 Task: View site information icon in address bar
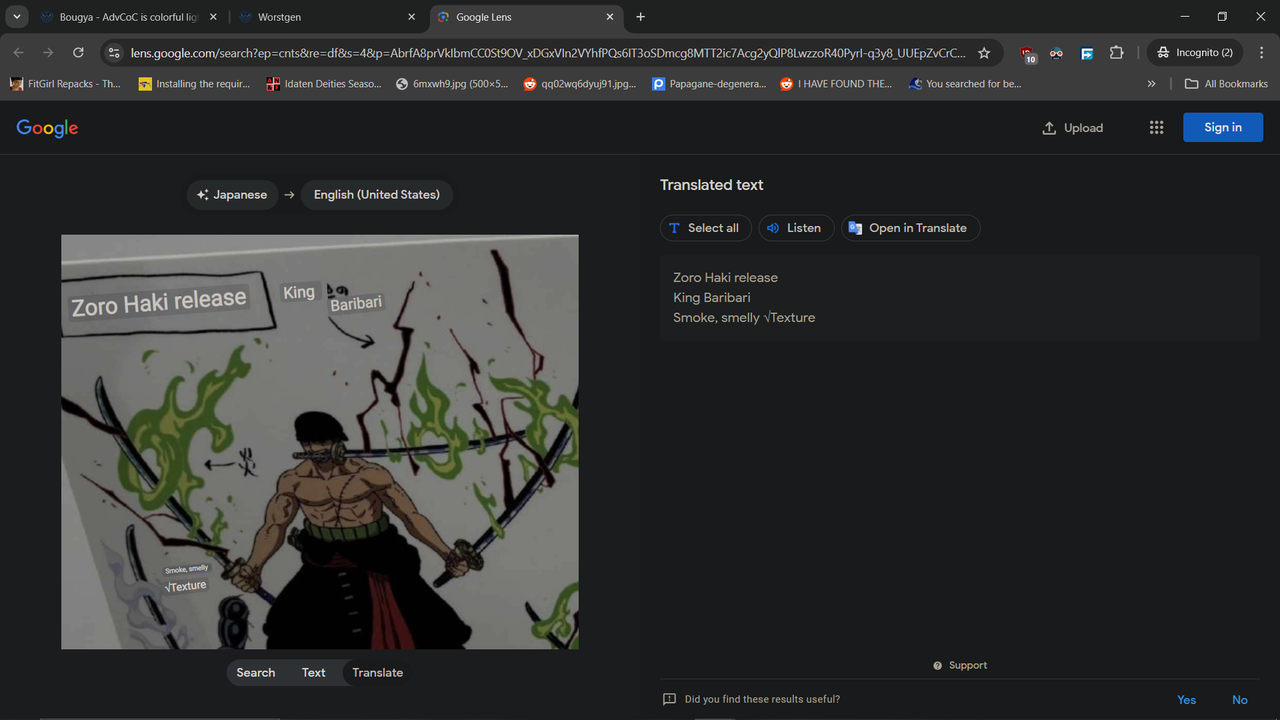coord(114,53)
